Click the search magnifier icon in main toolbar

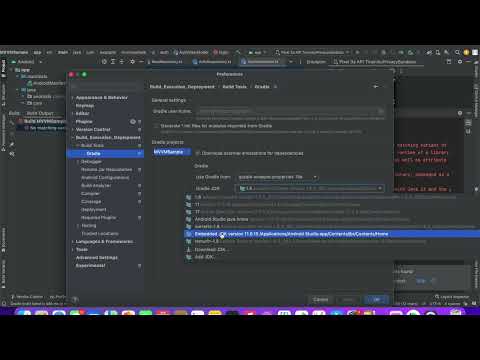(x=457, y=52)
